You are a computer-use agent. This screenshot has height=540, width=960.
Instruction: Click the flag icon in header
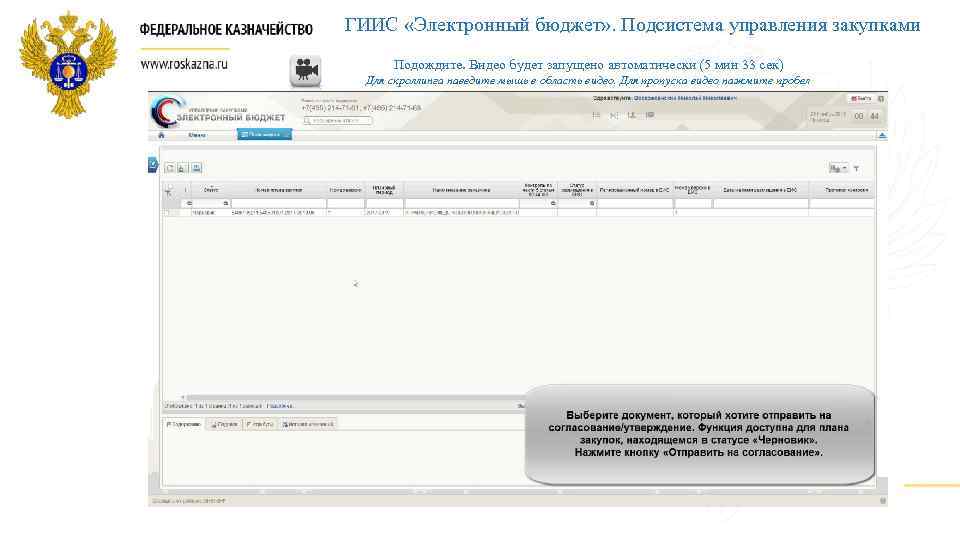(x=650, y=115)
